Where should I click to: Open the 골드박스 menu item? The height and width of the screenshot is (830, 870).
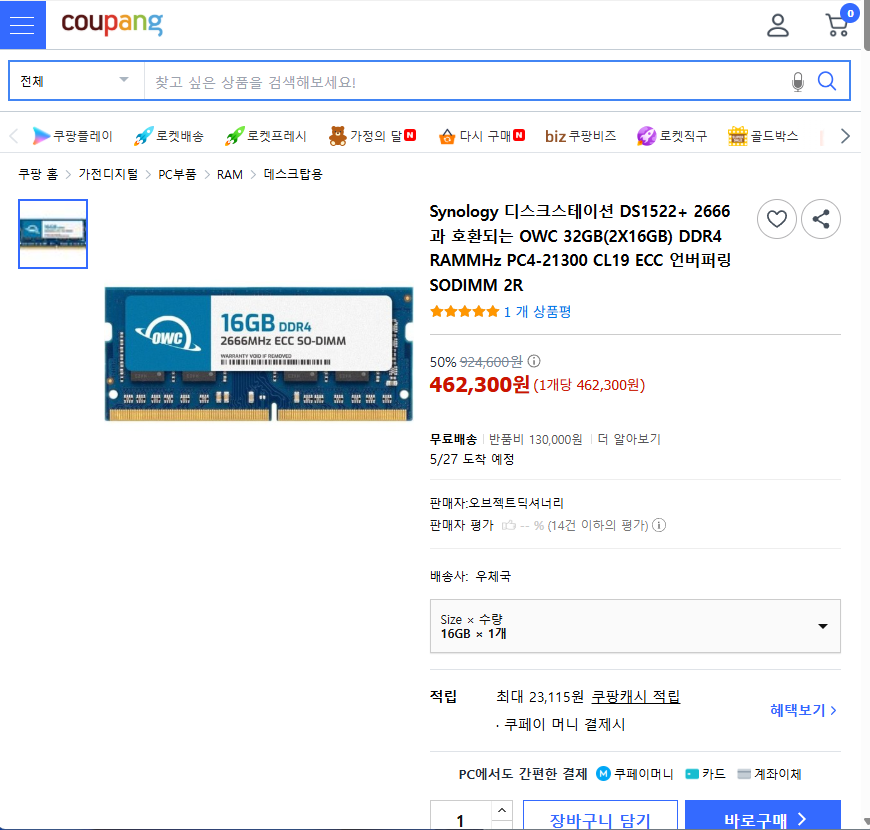point(763,136)
